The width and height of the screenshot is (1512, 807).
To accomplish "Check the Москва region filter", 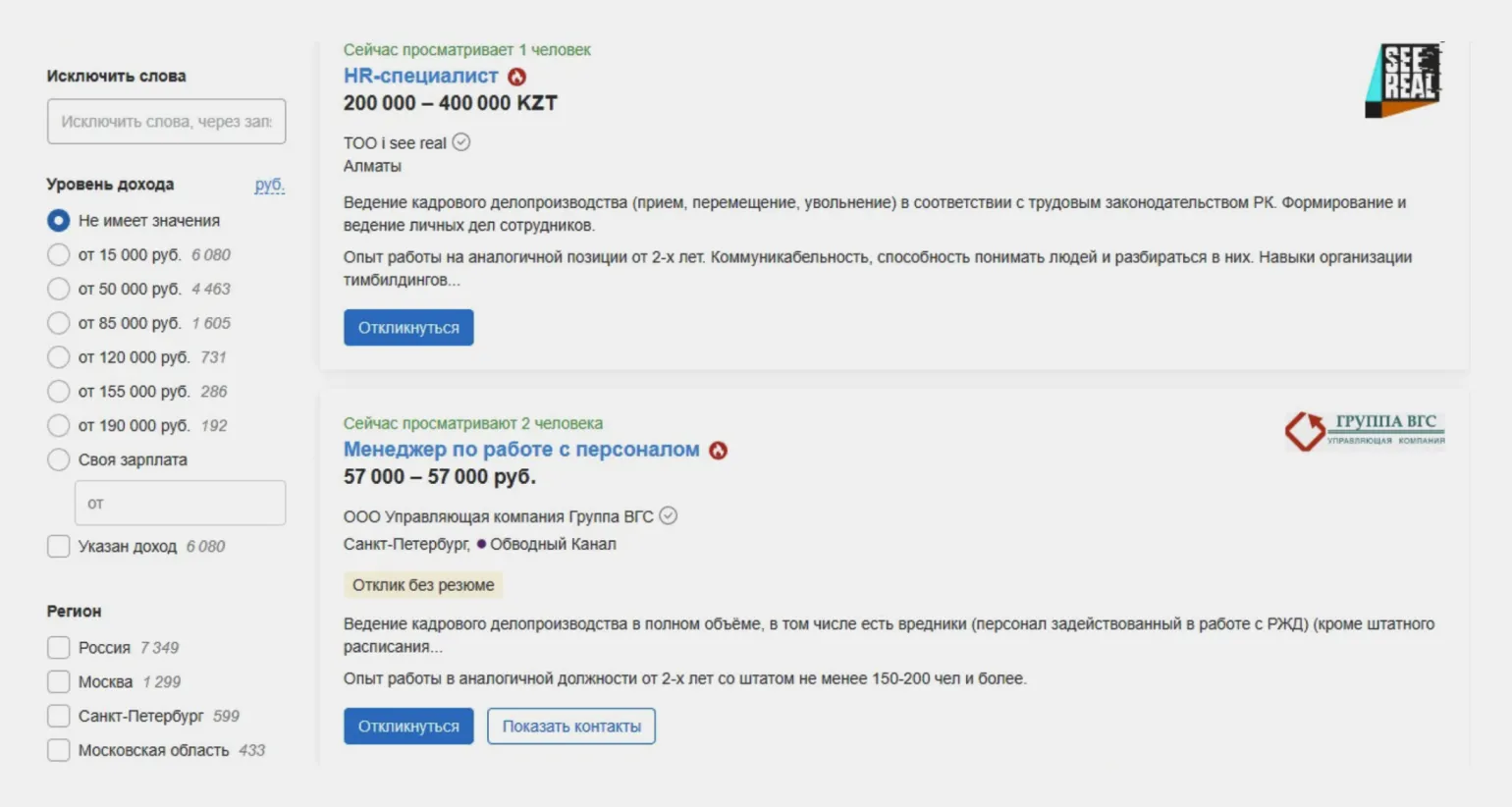I will 59,681.
